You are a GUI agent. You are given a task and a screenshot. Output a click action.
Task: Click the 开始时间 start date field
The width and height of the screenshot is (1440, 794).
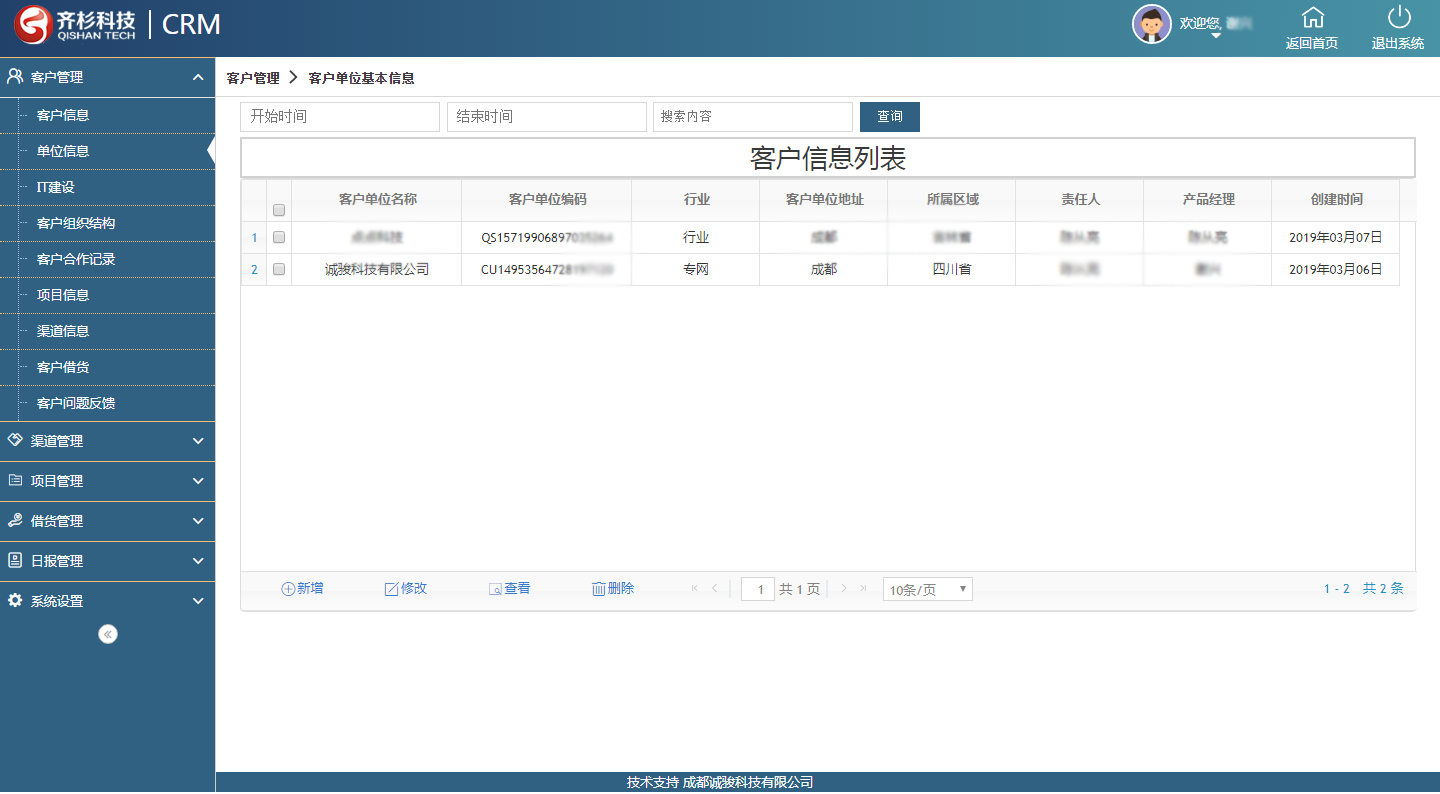point(340,117)
